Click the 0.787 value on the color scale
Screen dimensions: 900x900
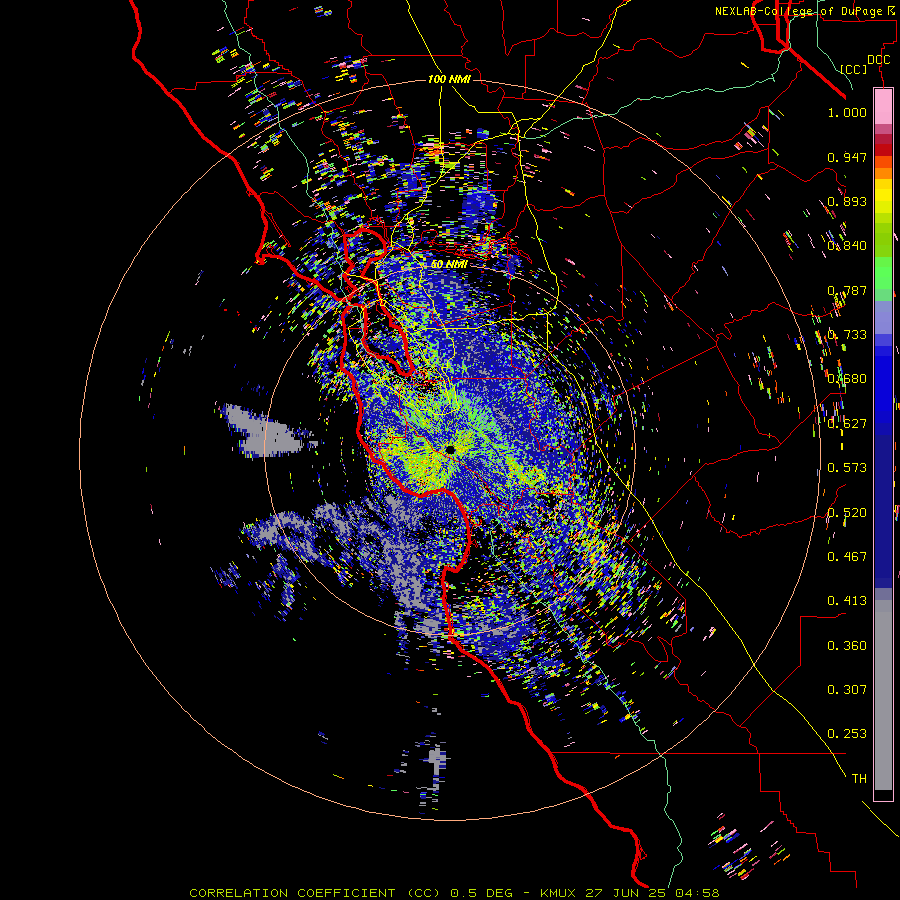point(847,290)
